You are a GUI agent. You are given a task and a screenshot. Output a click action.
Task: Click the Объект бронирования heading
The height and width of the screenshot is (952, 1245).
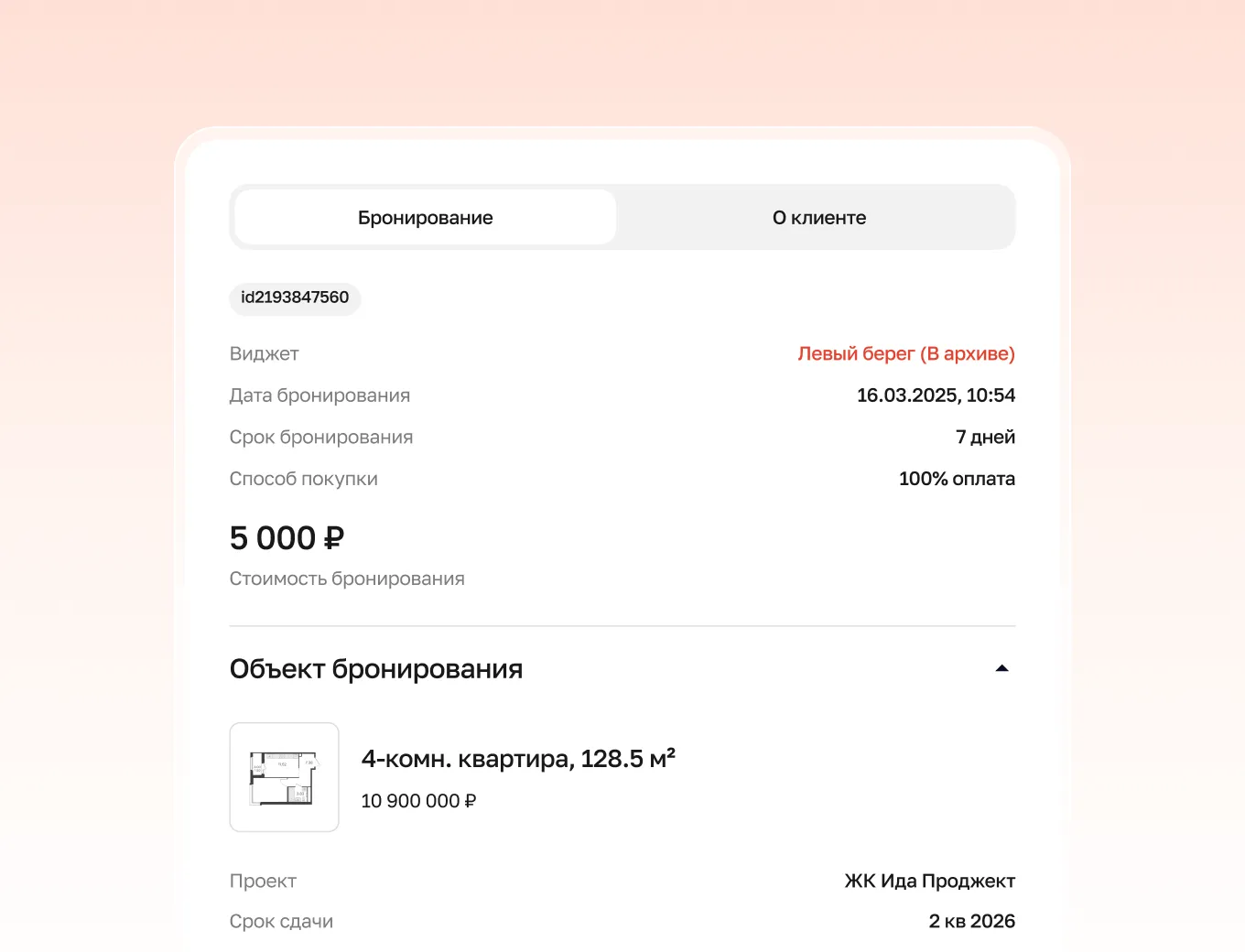click(376, 669)
